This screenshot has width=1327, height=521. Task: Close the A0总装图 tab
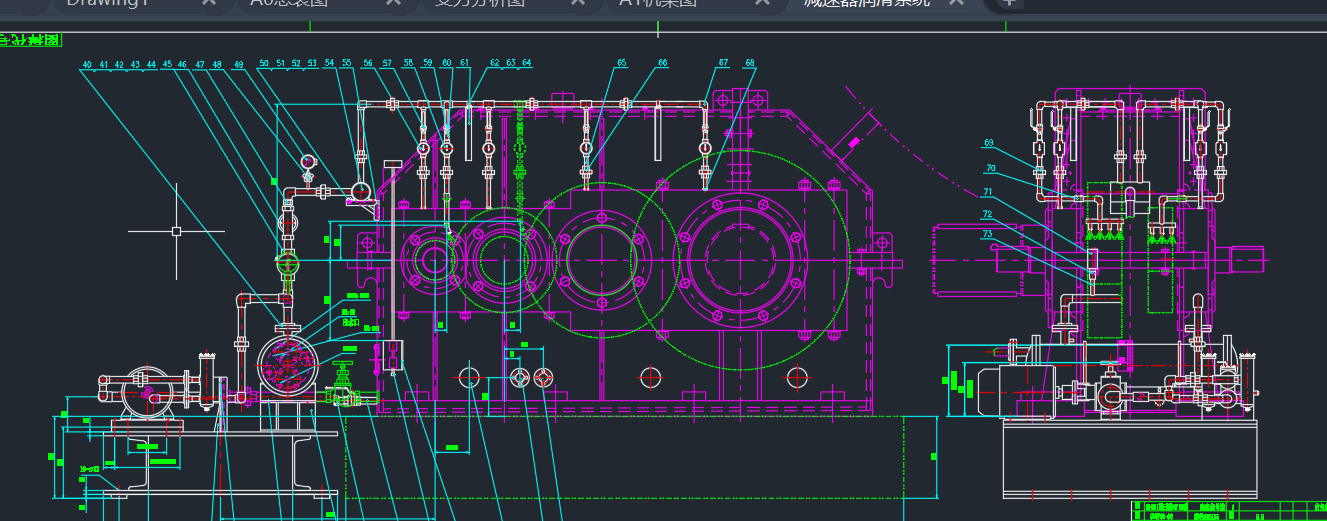[394, 3]
